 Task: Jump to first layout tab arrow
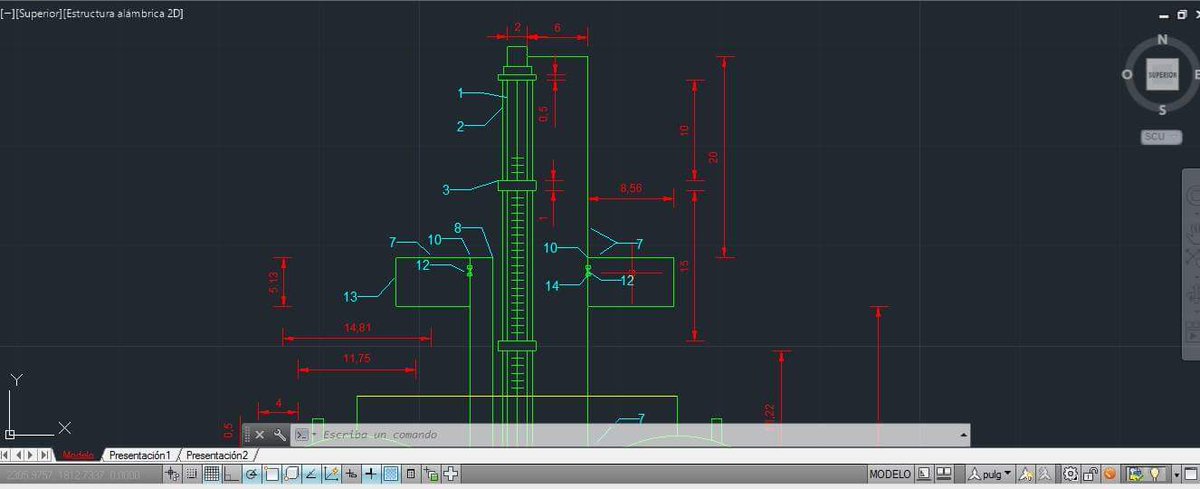7,455
